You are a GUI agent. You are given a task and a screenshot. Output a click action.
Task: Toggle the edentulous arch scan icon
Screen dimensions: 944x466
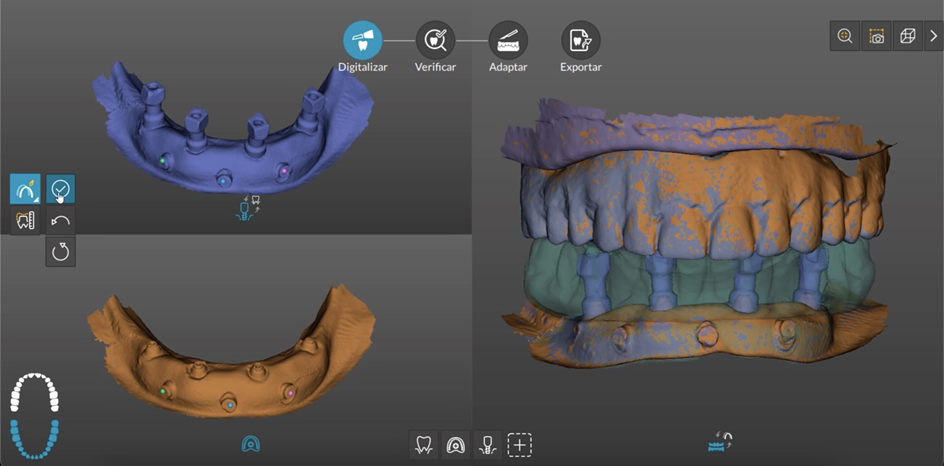455,445
